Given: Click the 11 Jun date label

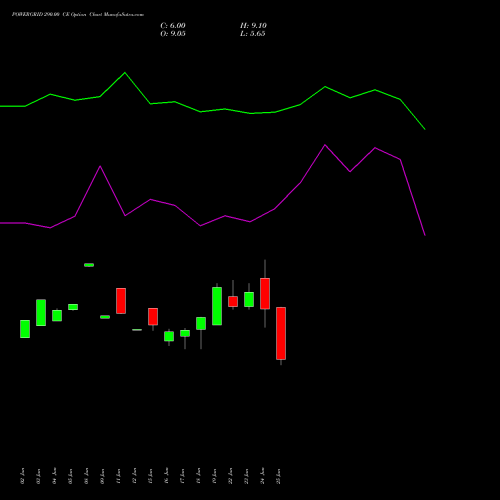Looking at the screenshot, I should point(119,476).
